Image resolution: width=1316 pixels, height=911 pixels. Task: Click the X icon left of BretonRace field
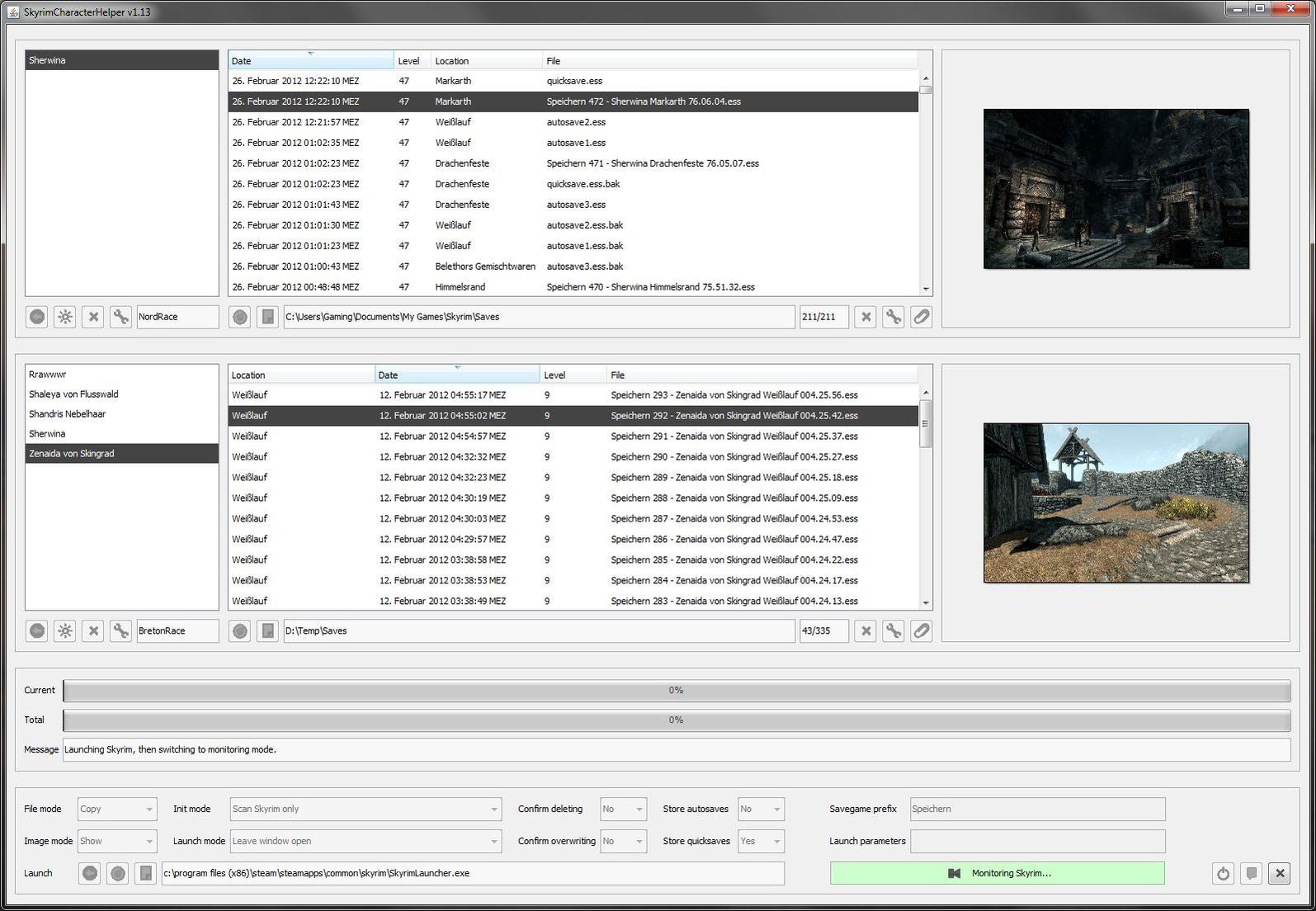(93, 631)
